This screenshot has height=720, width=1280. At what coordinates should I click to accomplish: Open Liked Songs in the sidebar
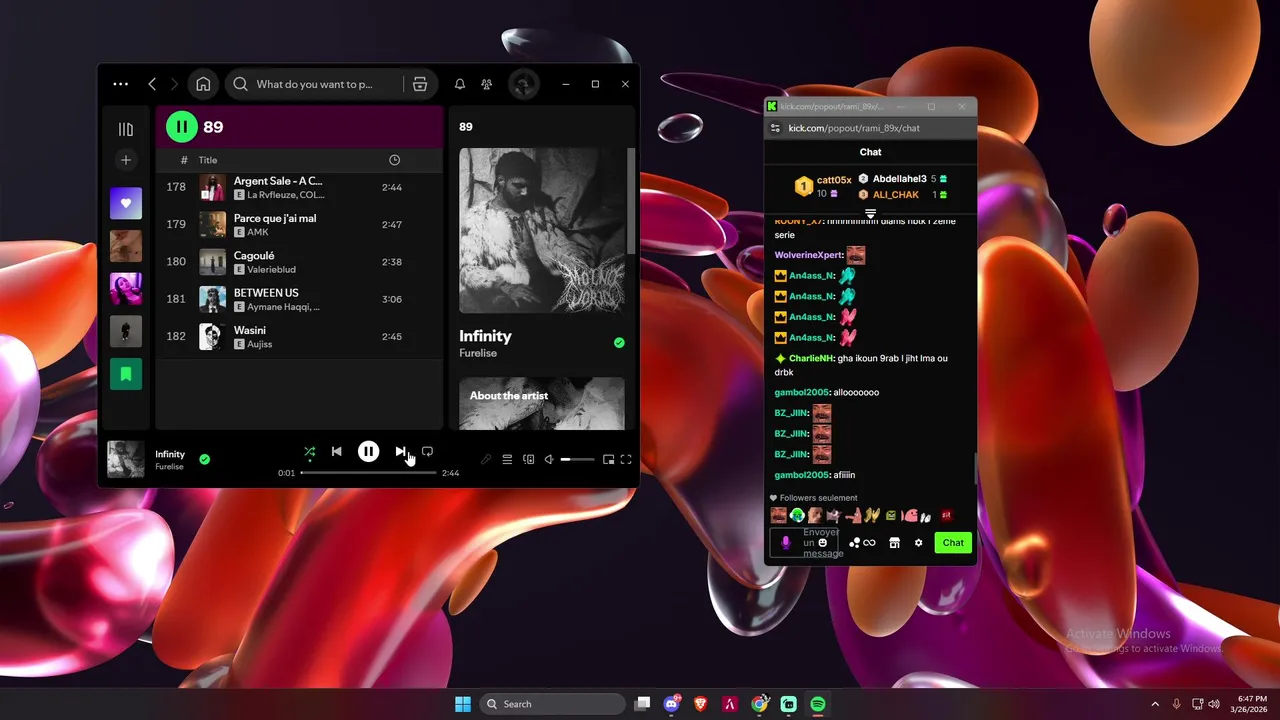tap(126, 204)
